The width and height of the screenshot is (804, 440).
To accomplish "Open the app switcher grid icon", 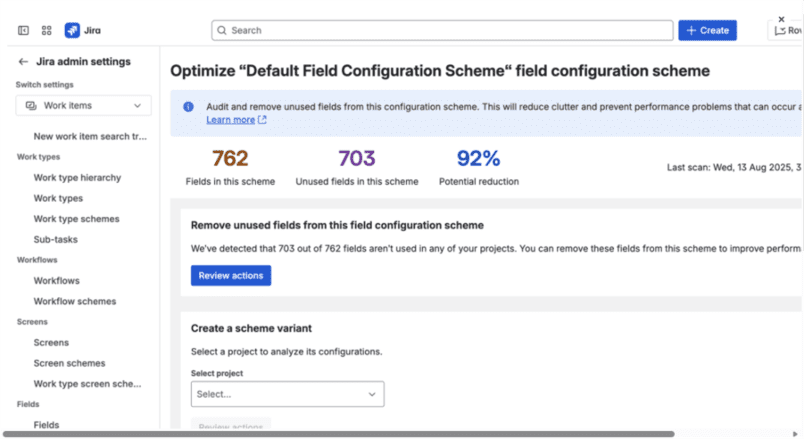I will click(x=46, y=31).
